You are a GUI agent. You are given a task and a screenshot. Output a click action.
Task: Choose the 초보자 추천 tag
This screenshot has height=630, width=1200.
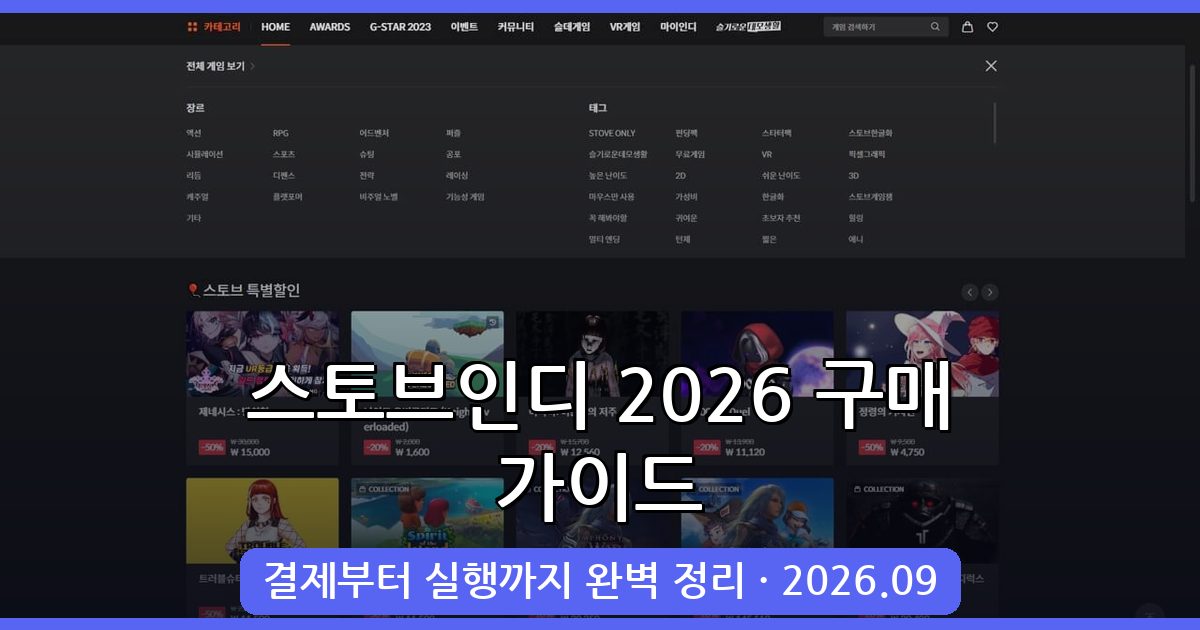click(782, 218)
